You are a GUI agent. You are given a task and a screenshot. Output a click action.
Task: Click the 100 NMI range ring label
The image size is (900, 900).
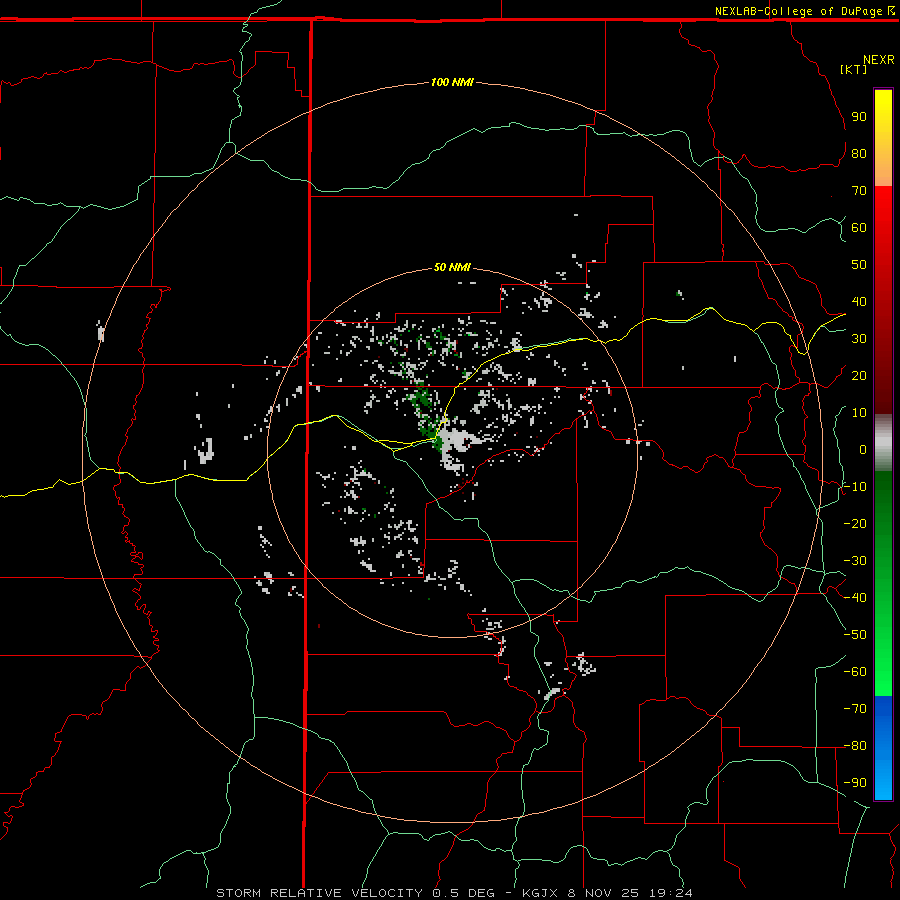point(452,82)
